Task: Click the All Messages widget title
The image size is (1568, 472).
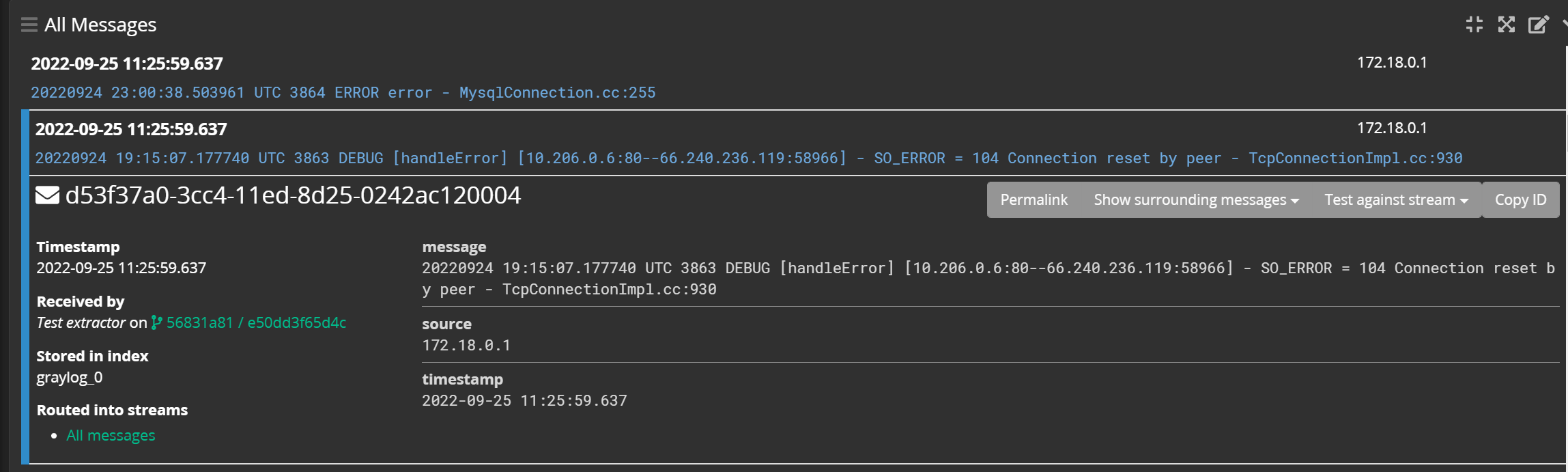Action: pos(100,25)
